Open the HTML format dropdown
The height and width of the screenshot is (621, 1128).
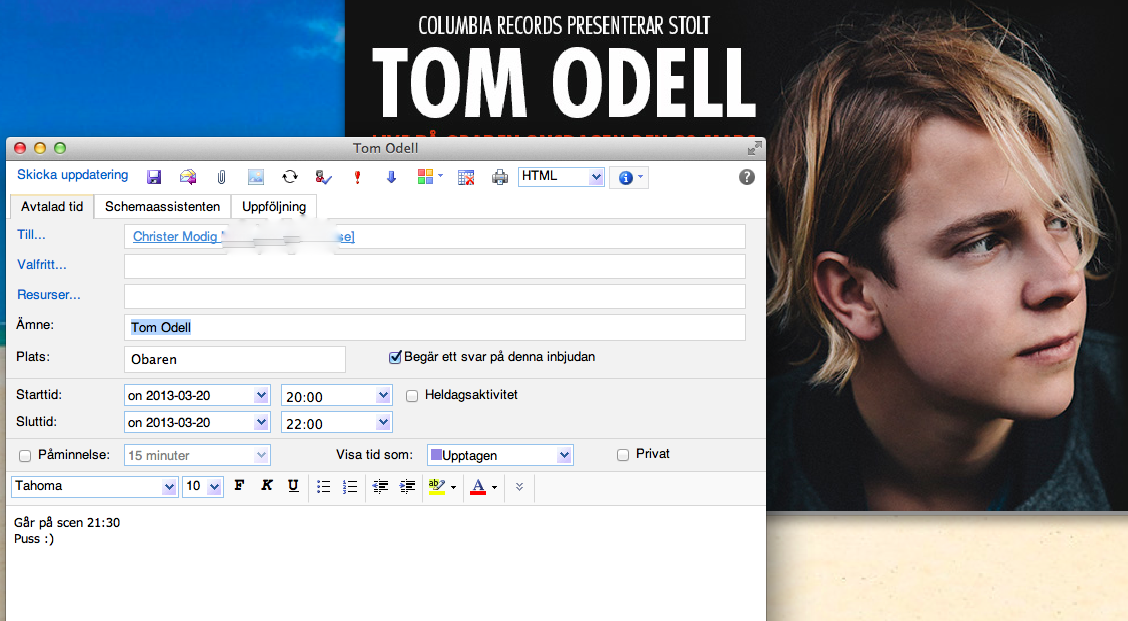(x=596, y=177)
